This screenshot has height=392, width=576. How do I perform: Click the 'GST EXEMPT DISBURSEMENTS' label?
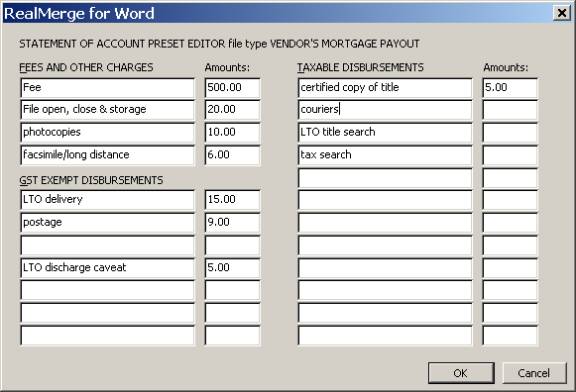(91, 180)
